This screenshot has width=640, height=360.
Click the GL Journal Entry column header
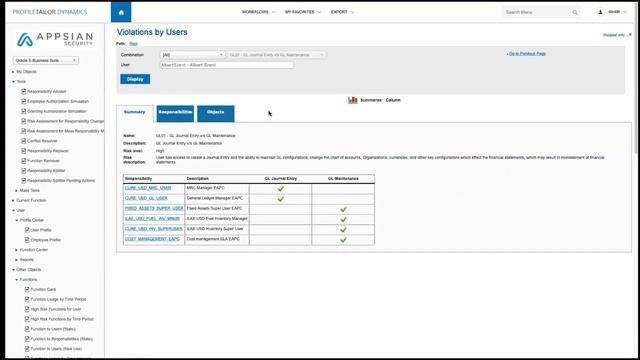click(x=280, y=179)
